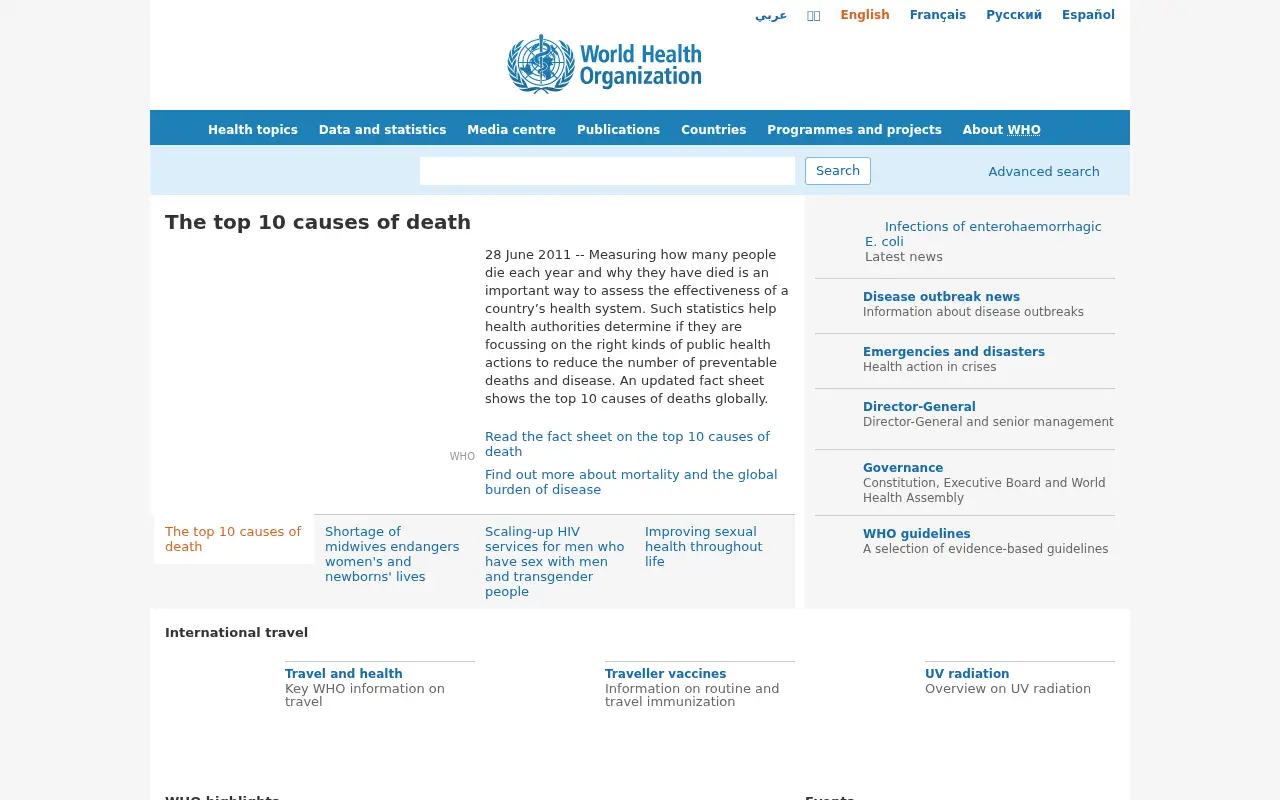Viewport: 1280px width, 800px height.
Task: Open About WHO menu item
Action: 1001,130
